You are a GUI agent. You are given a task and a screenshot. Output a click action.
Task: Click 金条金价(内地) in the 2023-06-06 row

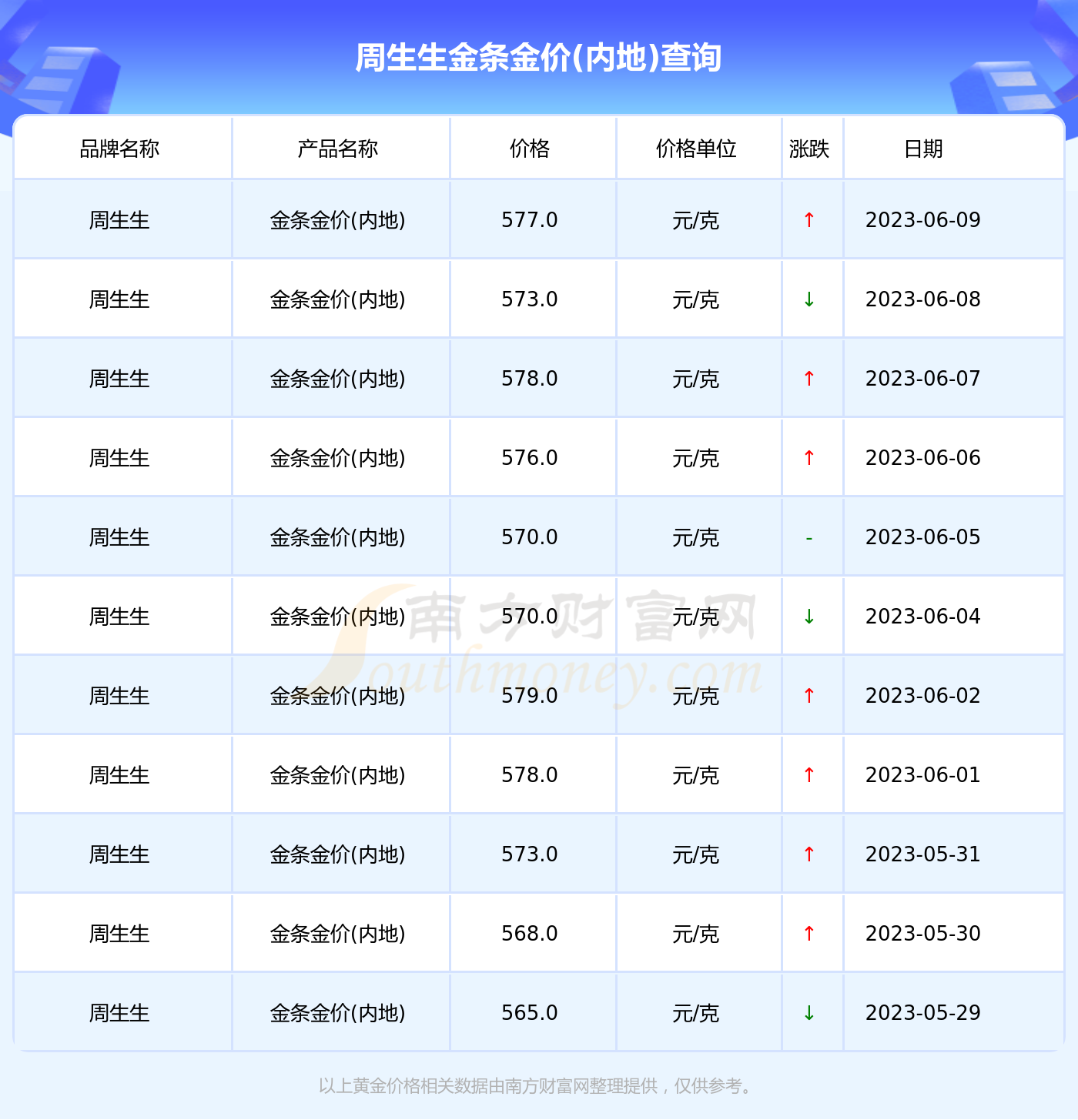pos(338,458)
